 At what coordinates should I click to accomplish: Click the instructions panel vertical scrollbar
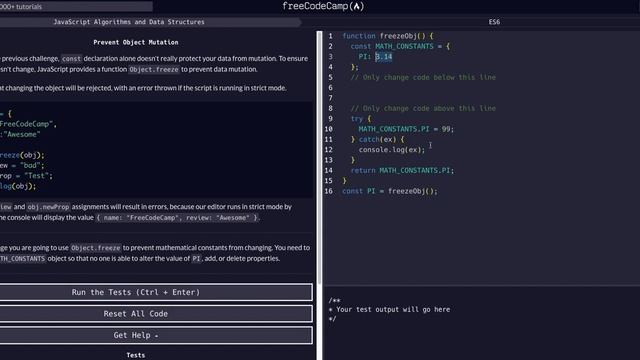[320, 158]
